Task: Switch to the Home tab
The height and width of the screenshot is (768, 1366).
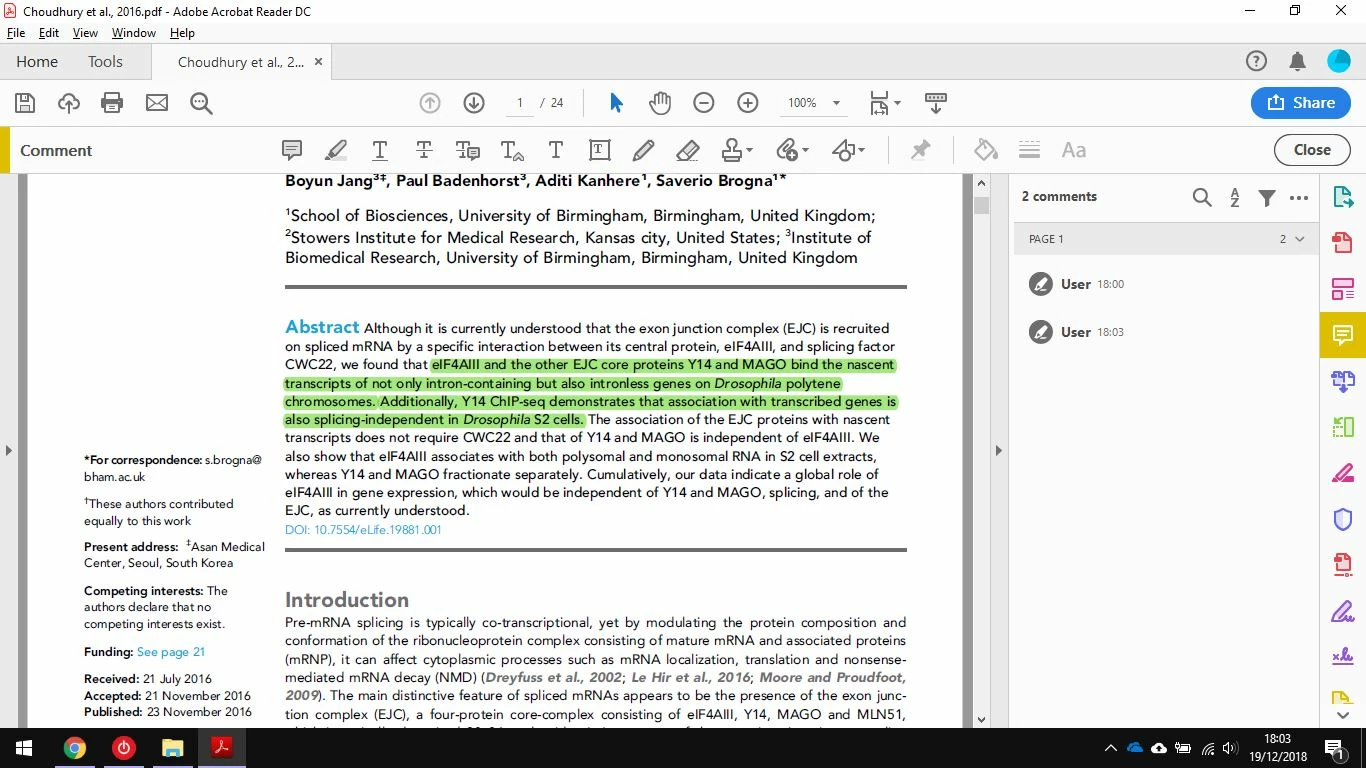Action: coord(37,62)
